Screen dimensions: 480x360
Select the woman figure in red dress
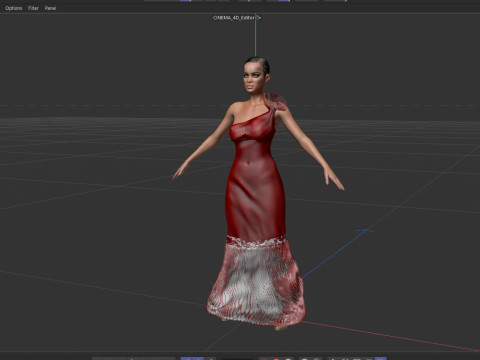257,193
